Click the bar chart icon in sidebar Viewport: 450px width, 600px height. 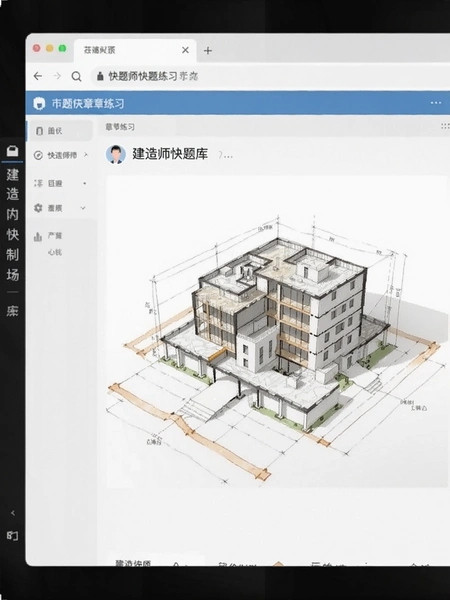[38, 236]
